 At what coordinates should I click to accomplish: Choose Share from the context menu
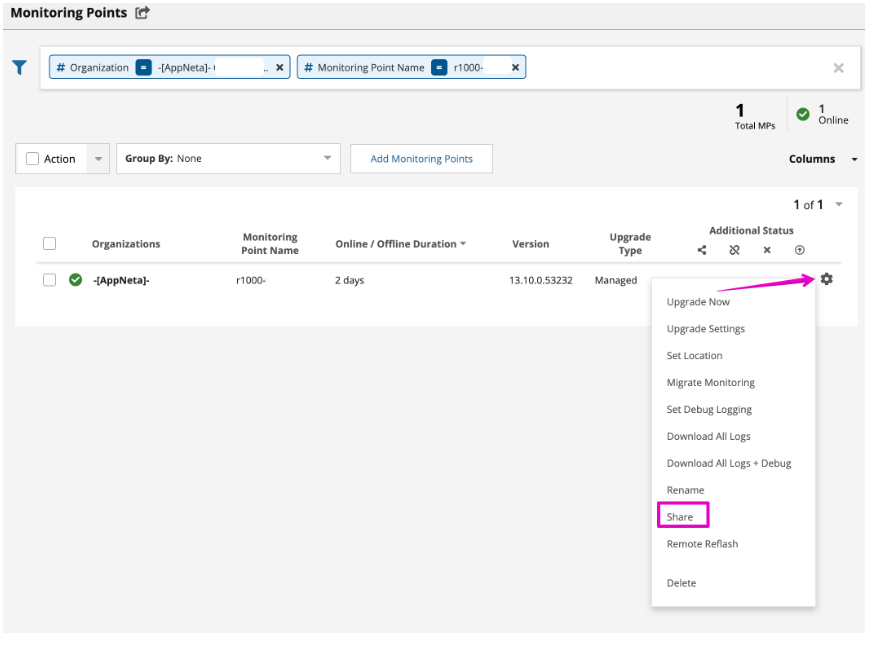680,517
